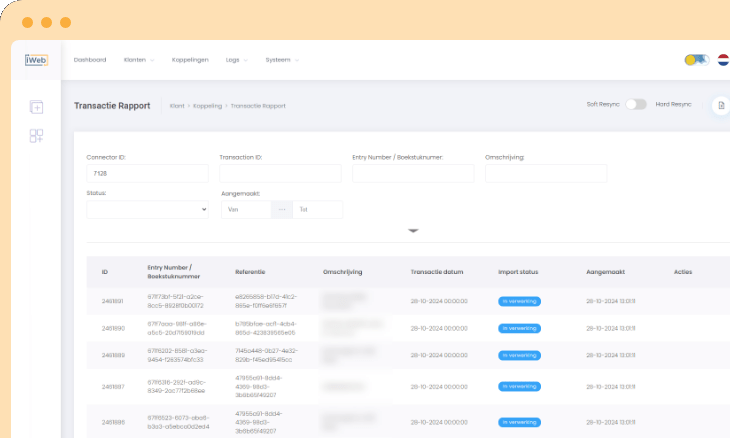Screen dimensions: 730x438
Task: Toggle the yellow theme switch in top bar
Action: (696, 60)
